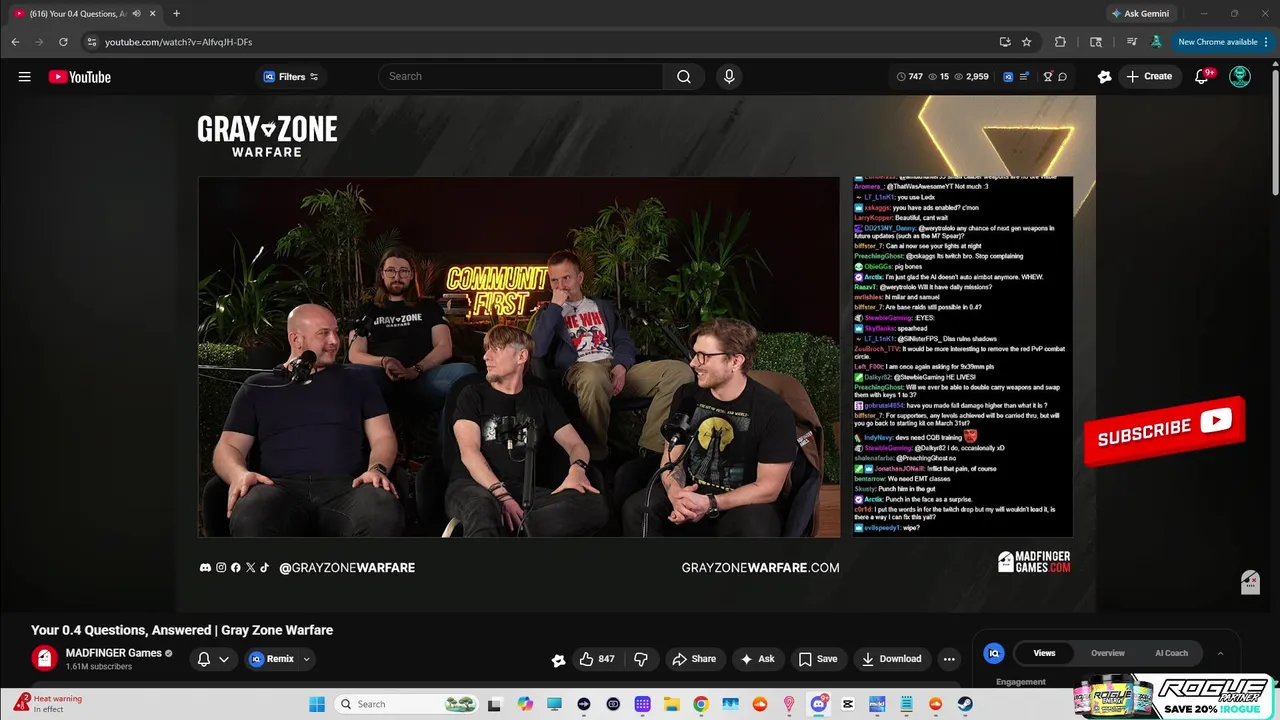Screen dimensions: 1280x720
Task: Dislike the video
Action: point(641,659)
